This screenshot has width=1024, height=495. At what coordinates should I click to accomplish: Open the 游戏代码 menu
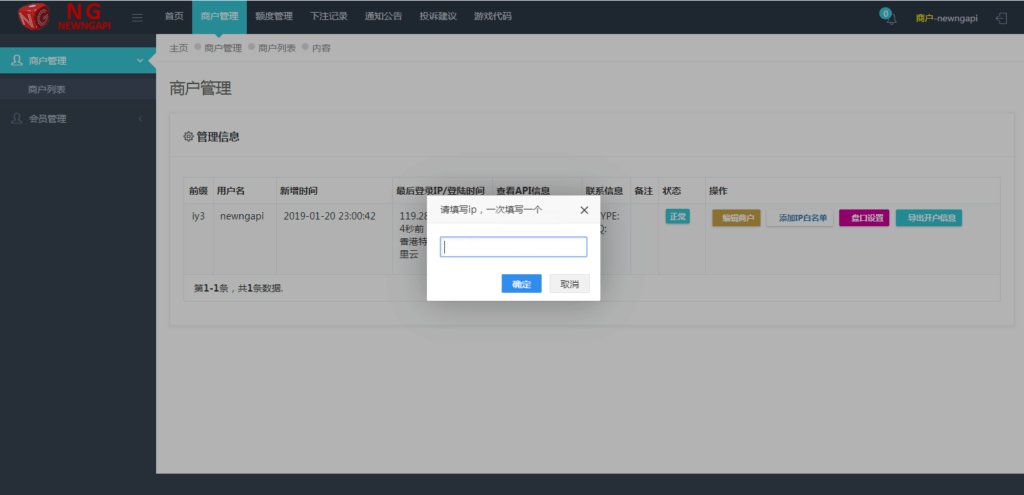(492, 17)
